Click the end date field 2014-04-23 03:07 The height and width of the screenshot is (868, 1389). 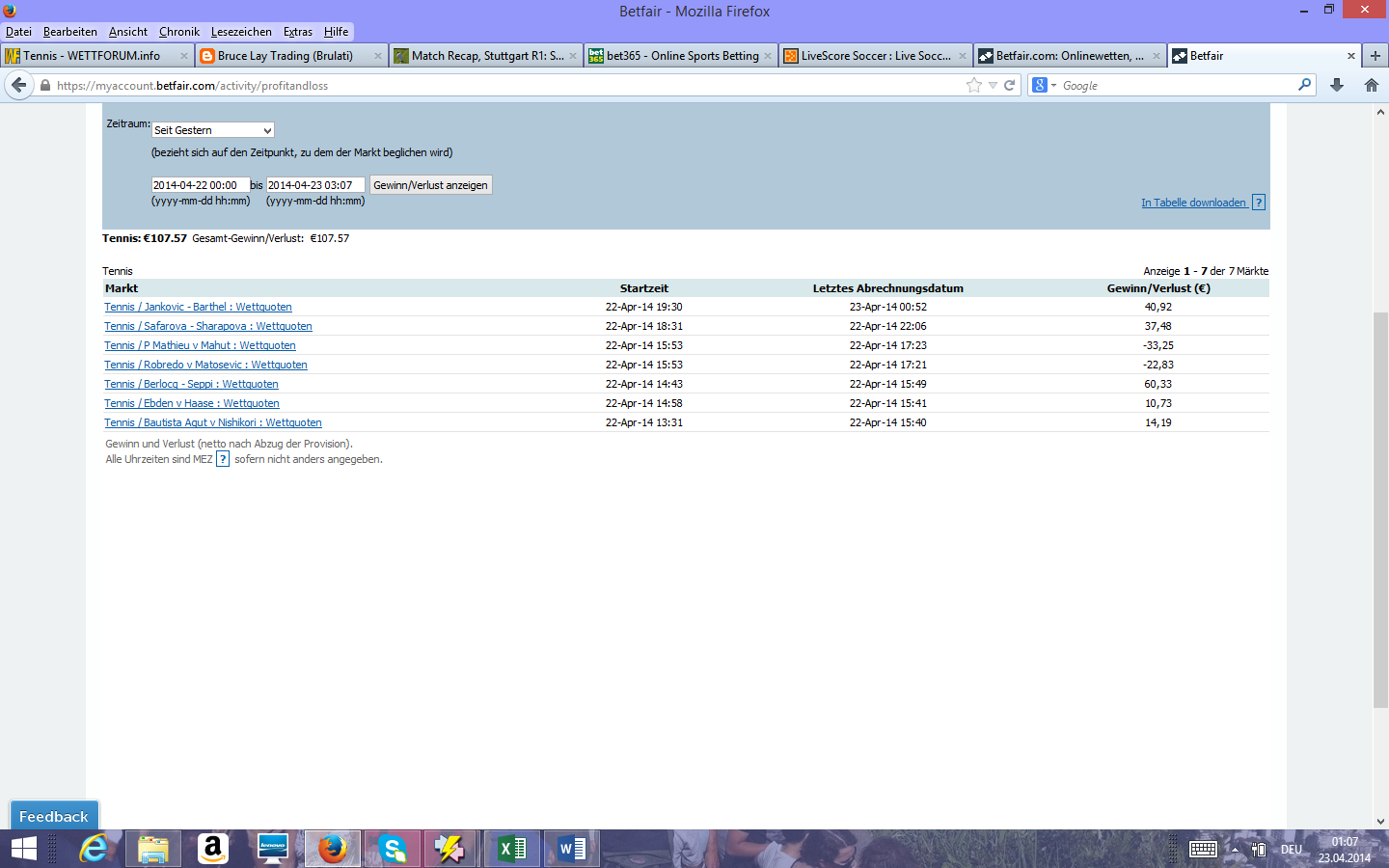point(315,185)
